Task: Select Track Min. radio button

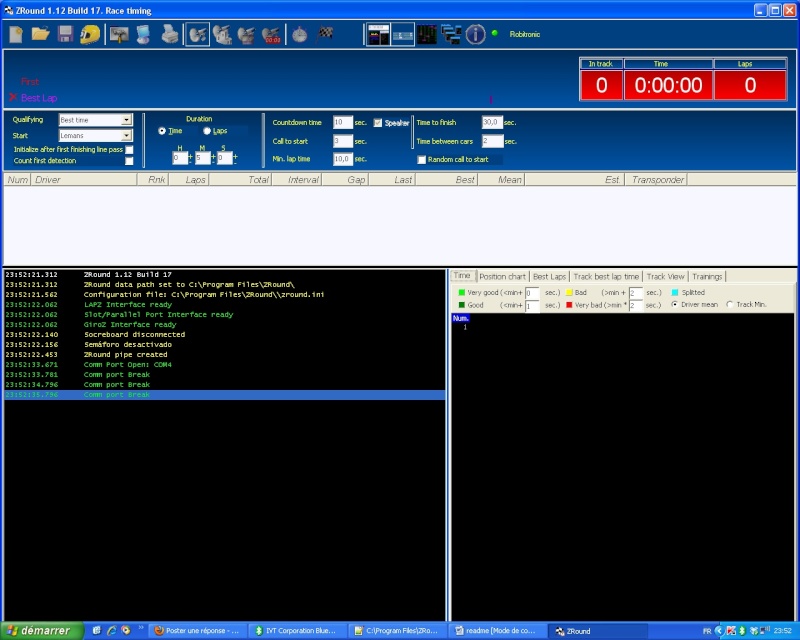Action: [x=730, y=304]
